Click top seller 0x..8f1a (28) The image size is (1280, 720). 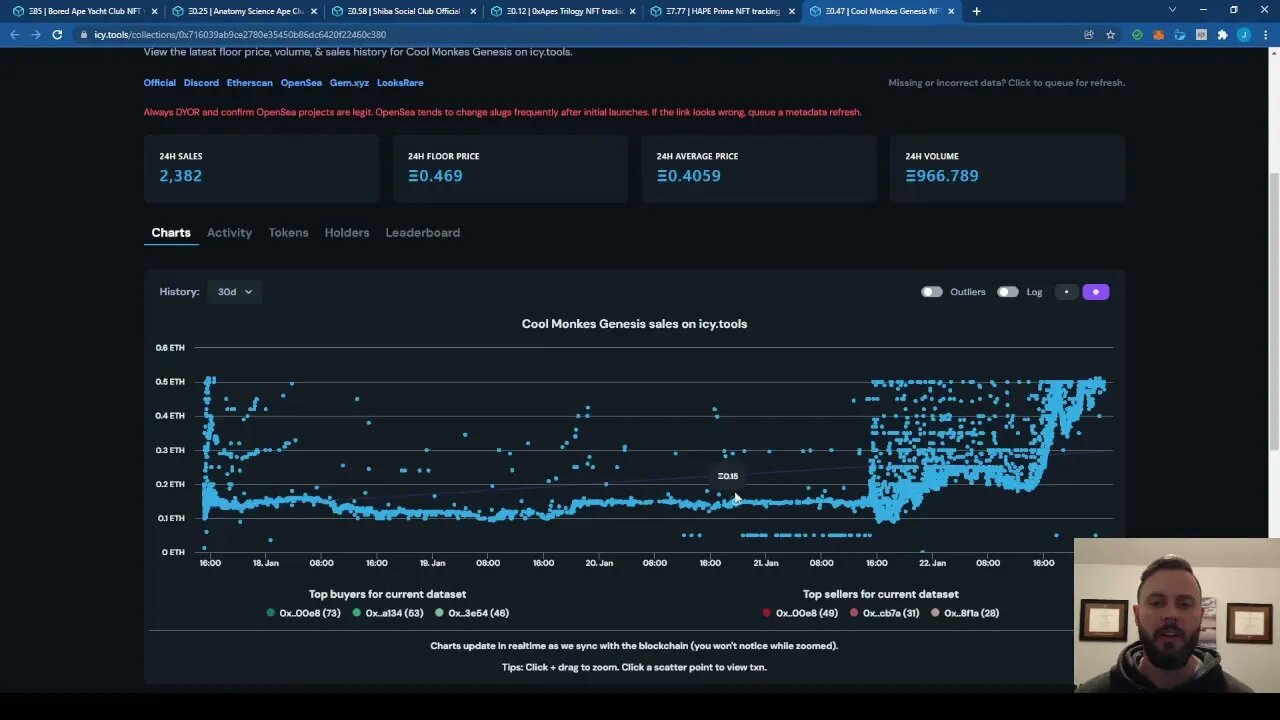click(x=965, y=613)
